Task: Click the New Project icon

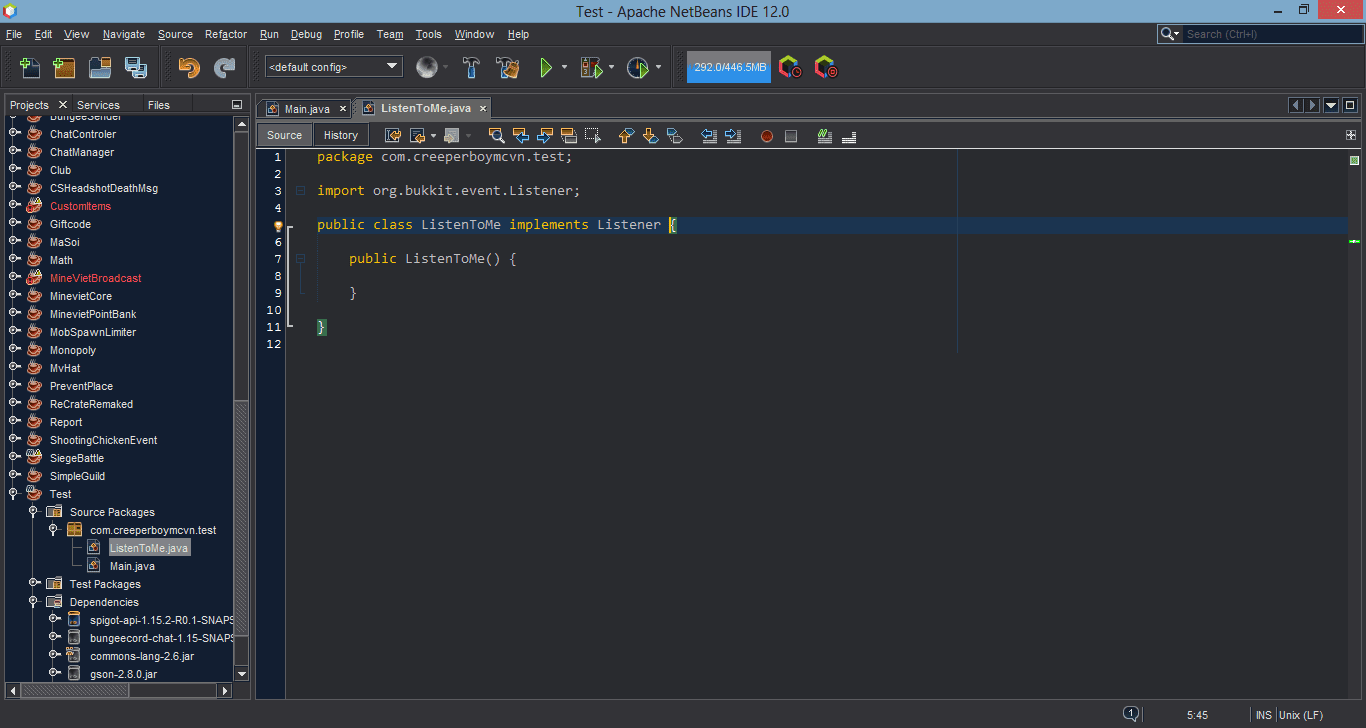Action: (64, 68)
